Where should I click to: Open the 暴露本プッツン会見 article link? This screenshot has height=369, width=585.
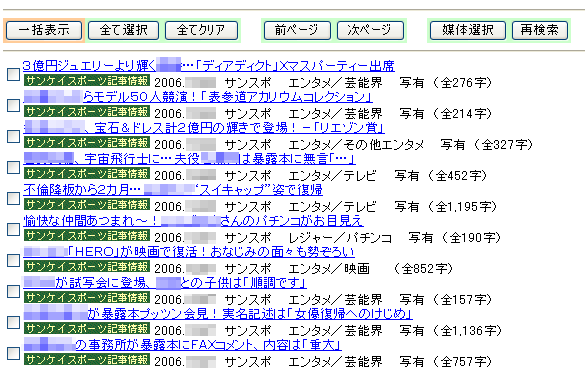218,314
